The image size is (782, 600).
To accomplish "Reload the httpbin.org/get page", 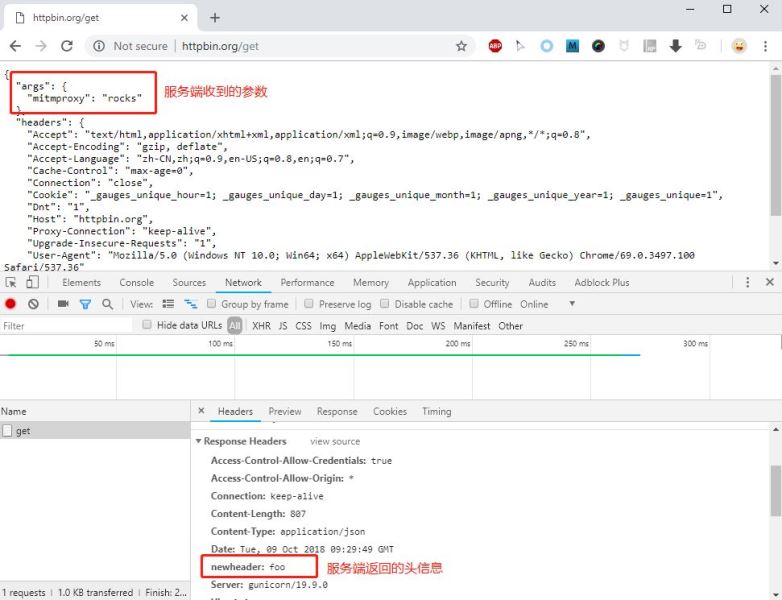I will point(67,46).
